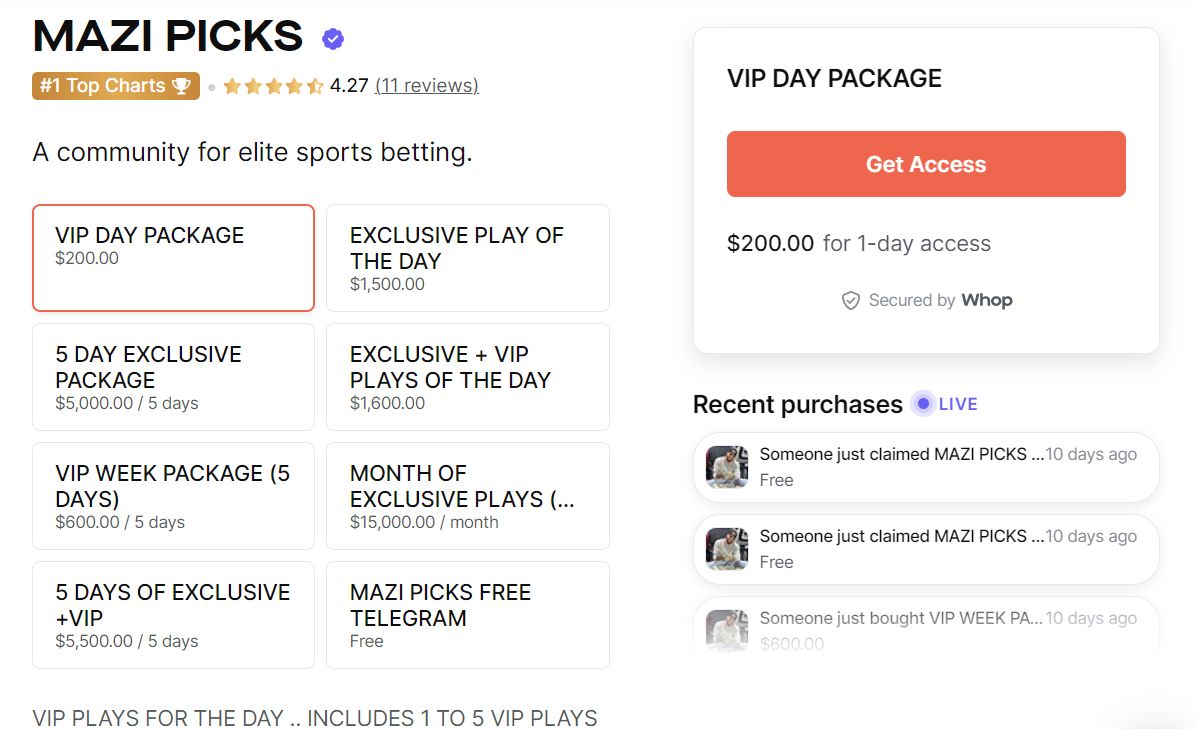Choose 5 DAYS OF EXCLUSIVE +VIP
This screenshot has height=729, width=1197.
coord(173,615)
